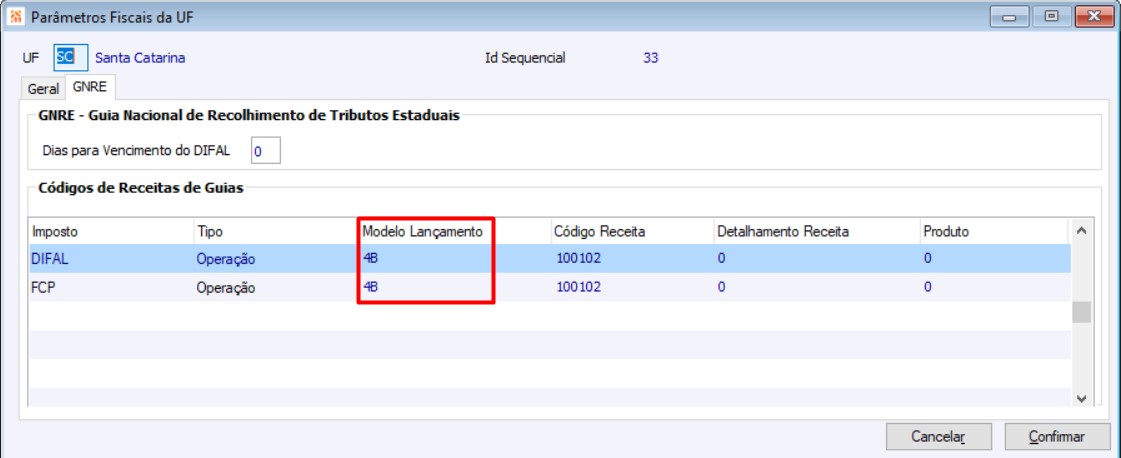
Task: Click Operação in the DIFAL row
Action: [226, 260]
